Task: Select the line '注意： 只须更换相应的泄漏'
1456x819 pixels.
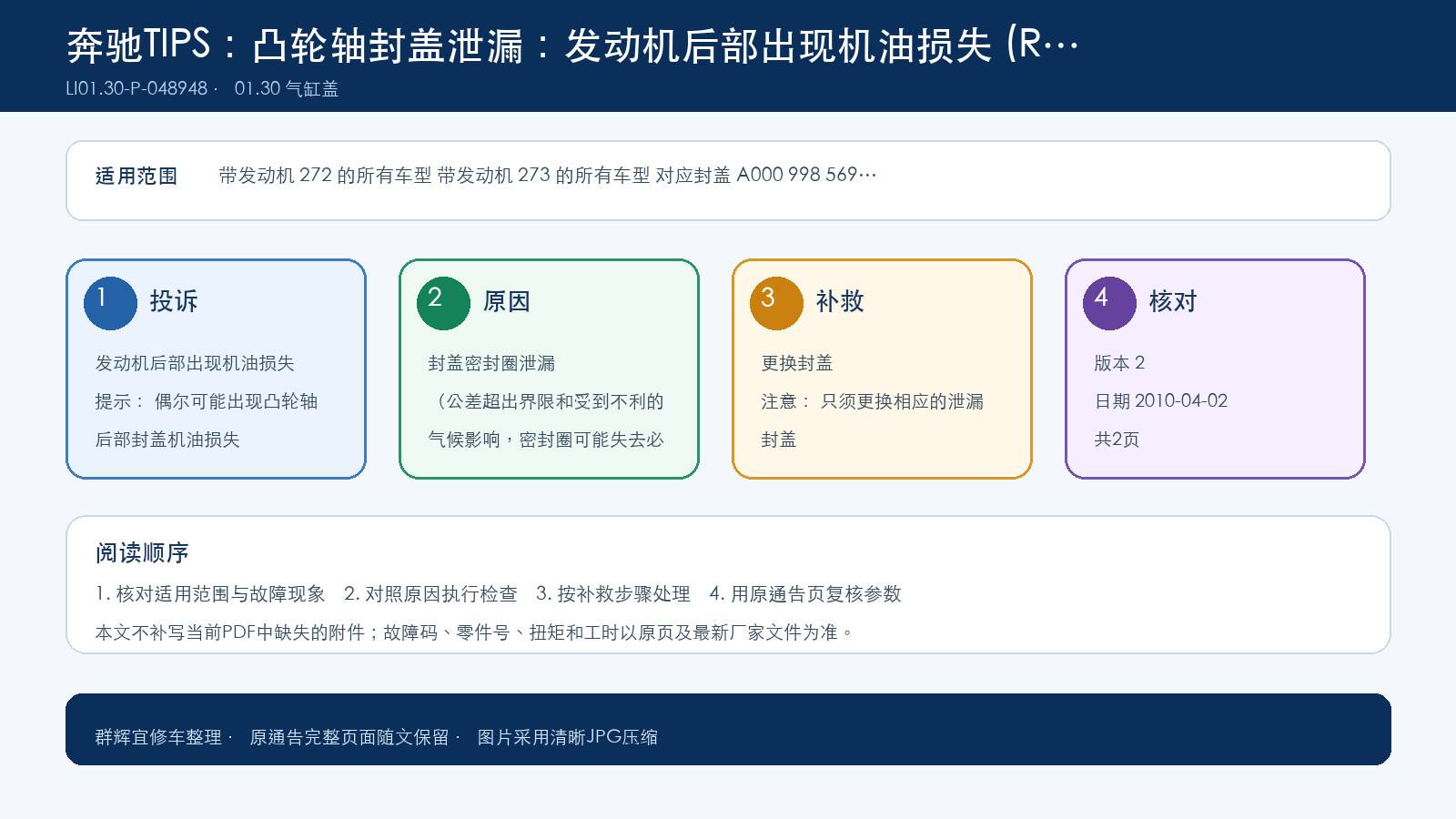Action: [873, 401]
